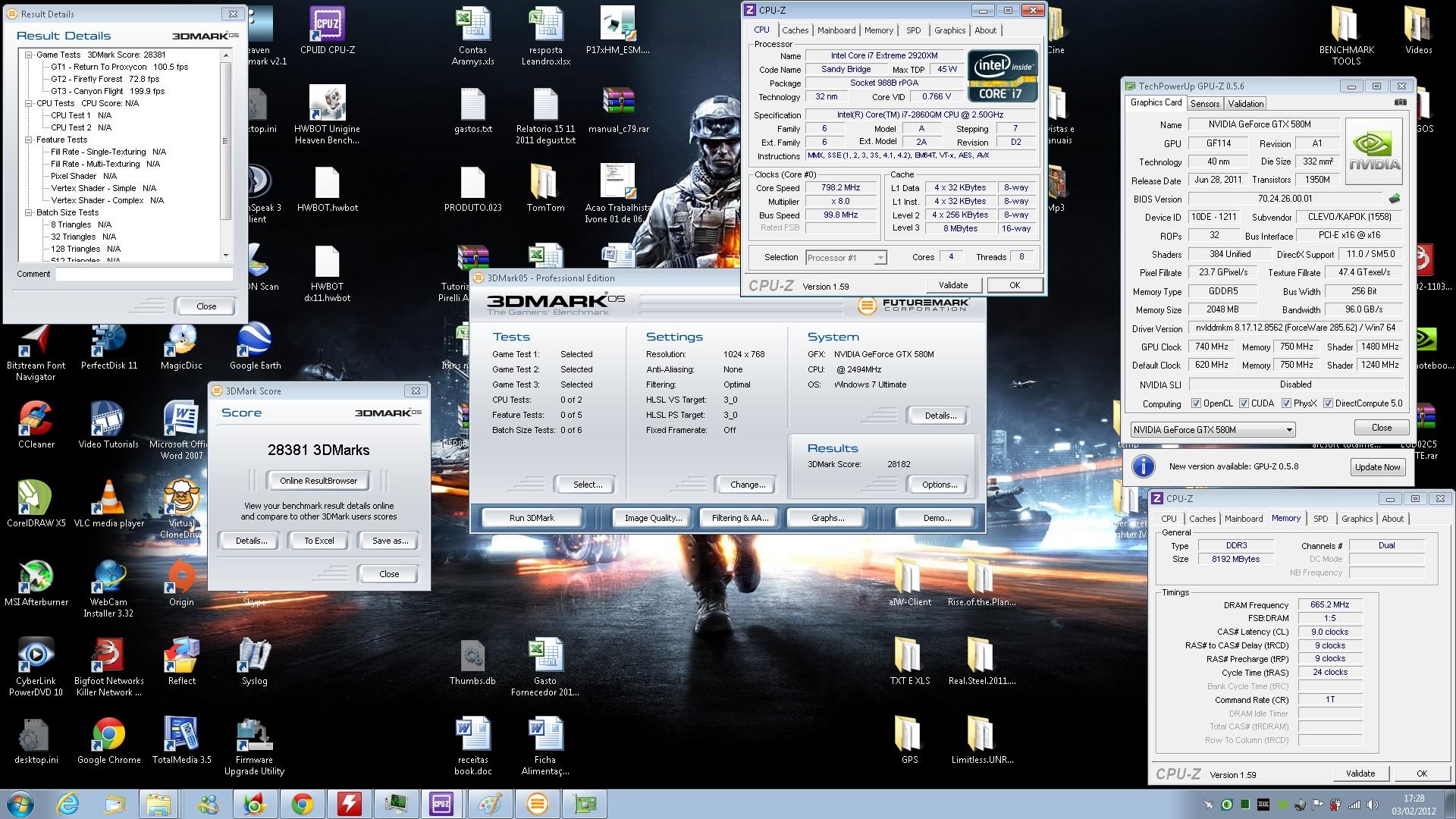
Task: Click Result Details scrollbar down arrow
Action: pos(226,256)
